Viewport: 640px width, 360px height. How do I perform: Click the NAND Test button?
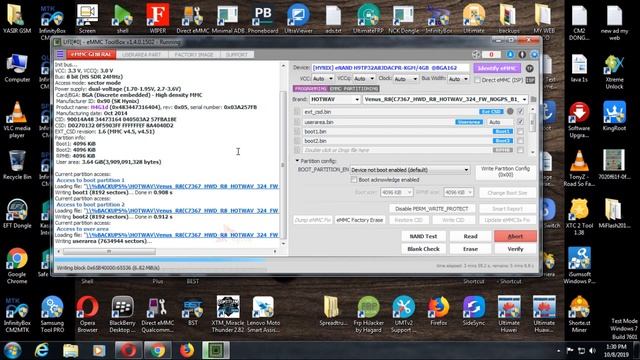pos(423,236)
